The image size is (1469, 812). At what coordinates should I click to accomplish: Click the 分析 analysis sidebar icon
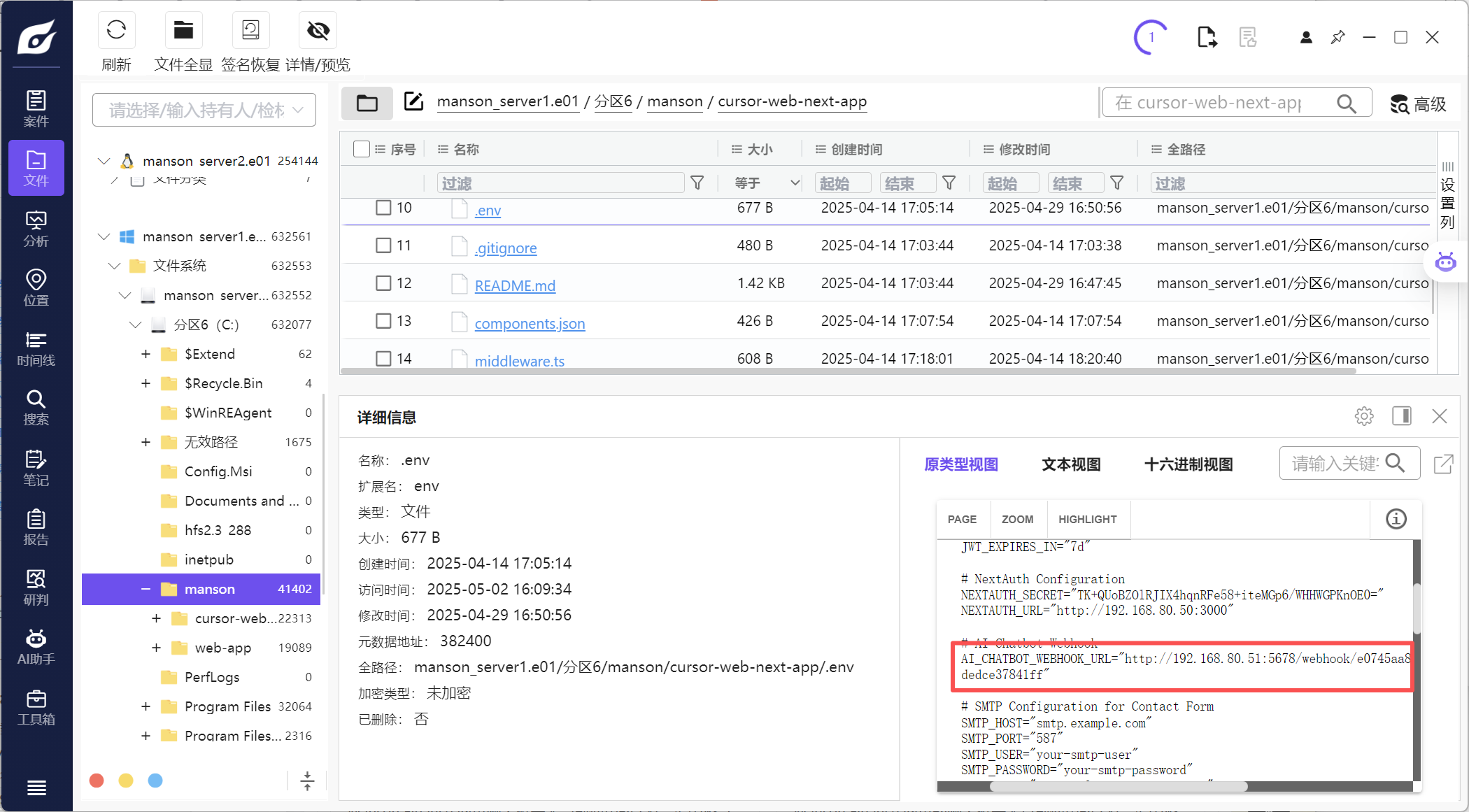[36, 229]
